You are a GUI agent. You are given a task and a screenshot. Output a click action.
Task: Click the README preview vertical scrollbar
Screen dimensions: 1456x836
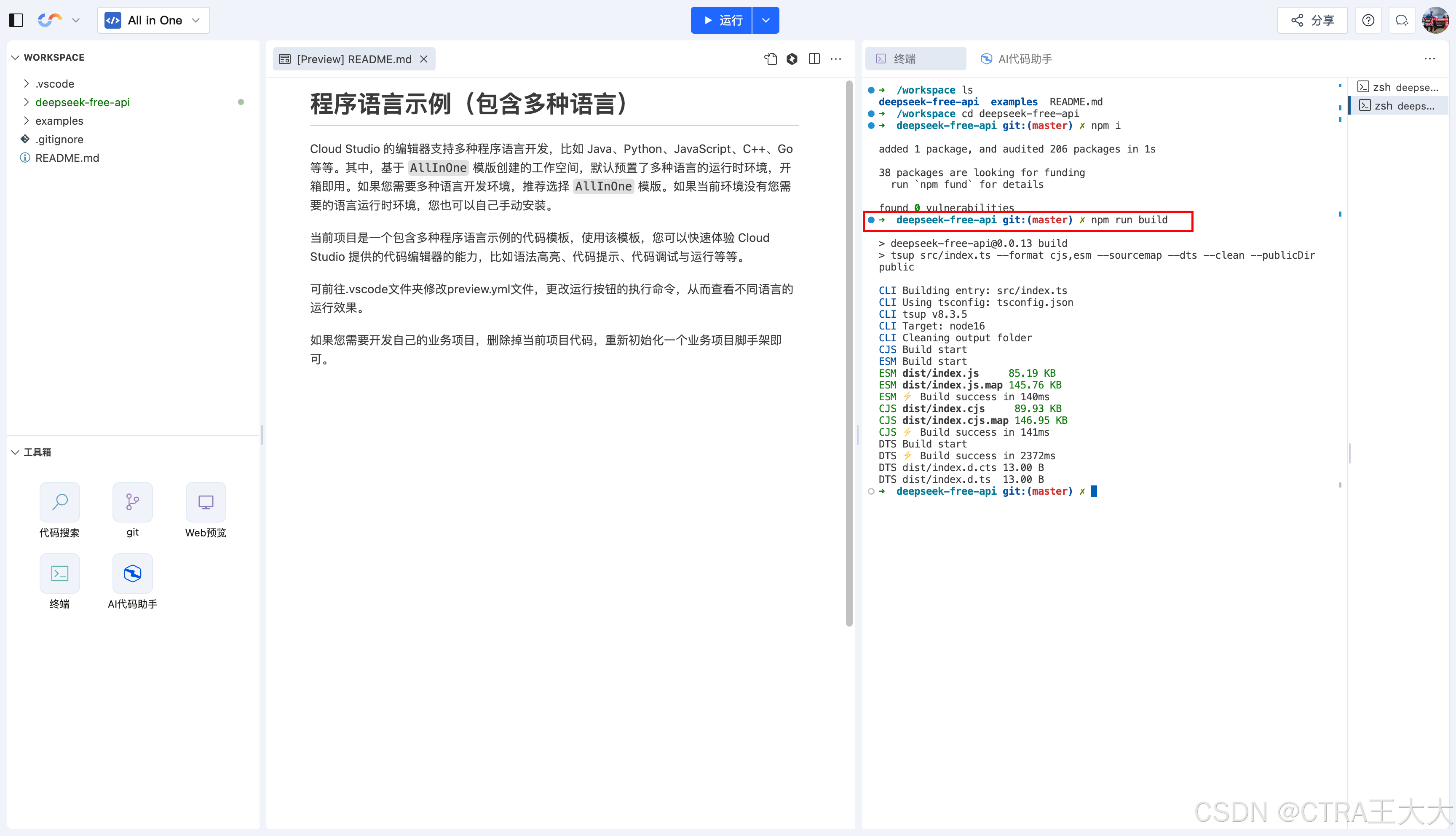tap(849, 353)
